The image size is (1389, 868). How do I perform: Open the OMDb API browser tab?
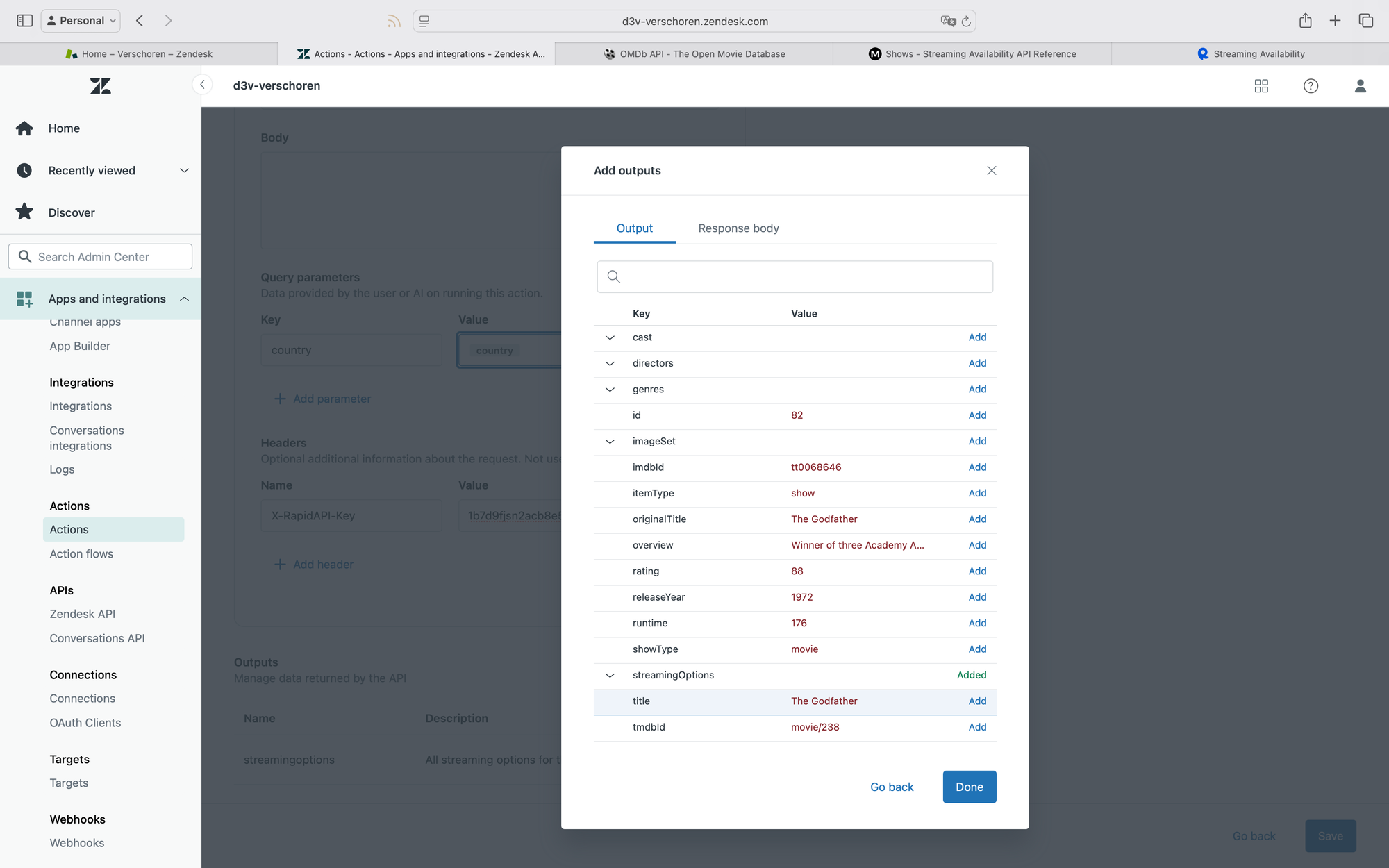694,54
